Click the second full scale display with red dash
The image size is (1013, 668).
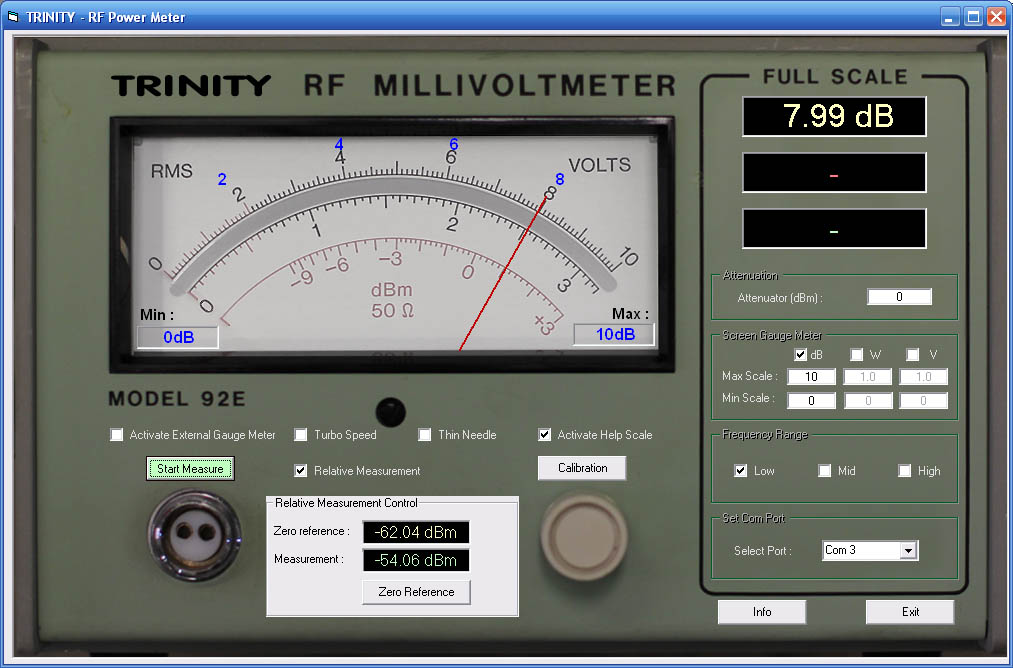coord(834,172)
